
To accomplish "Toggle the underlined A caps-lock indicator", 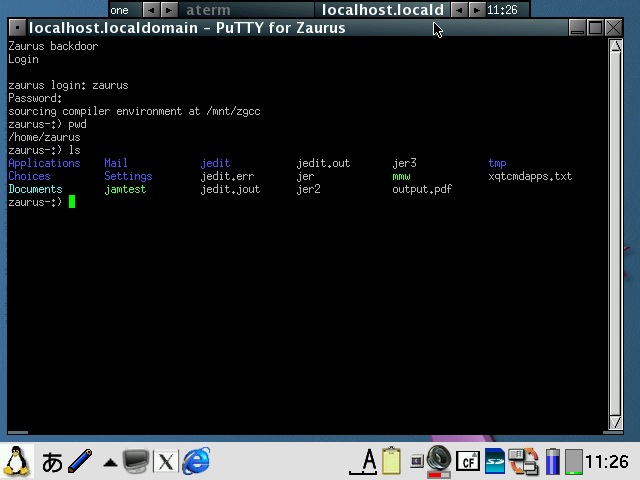I will (368, 461).
